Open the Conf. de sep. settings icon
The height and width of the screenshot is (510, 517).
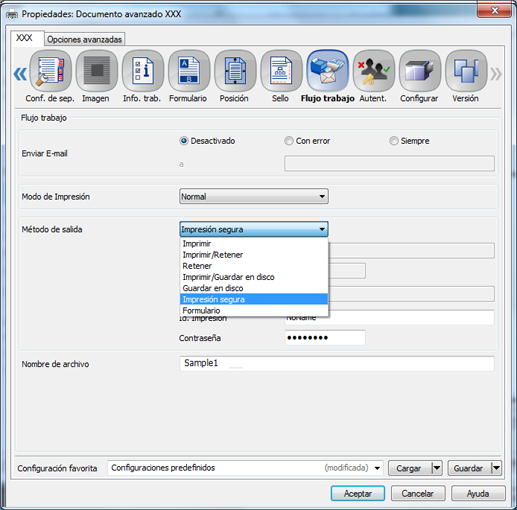pos(50,71)
